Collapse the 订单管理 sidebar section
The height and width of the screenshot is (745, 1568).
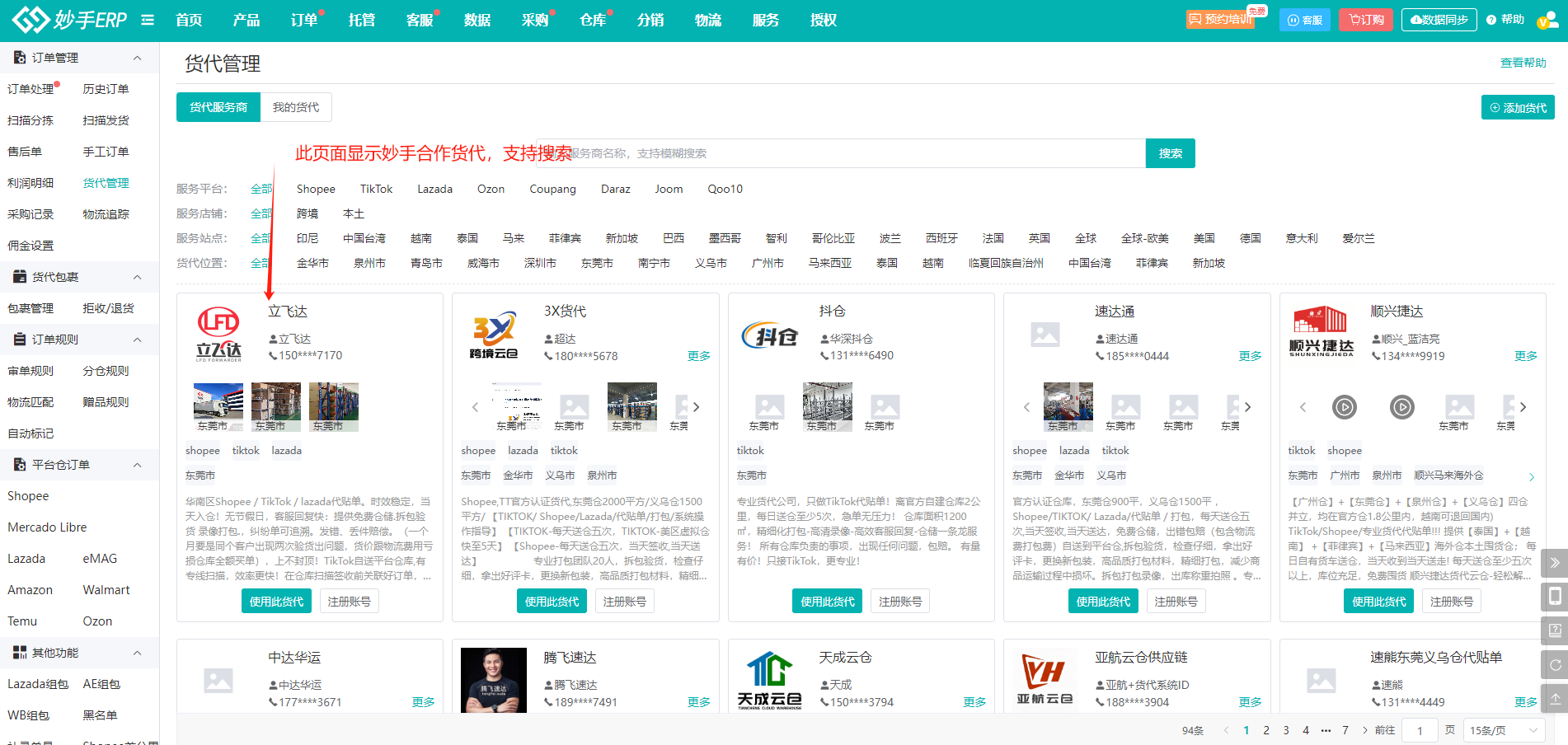pyautogui.click(x=137, y=58)
